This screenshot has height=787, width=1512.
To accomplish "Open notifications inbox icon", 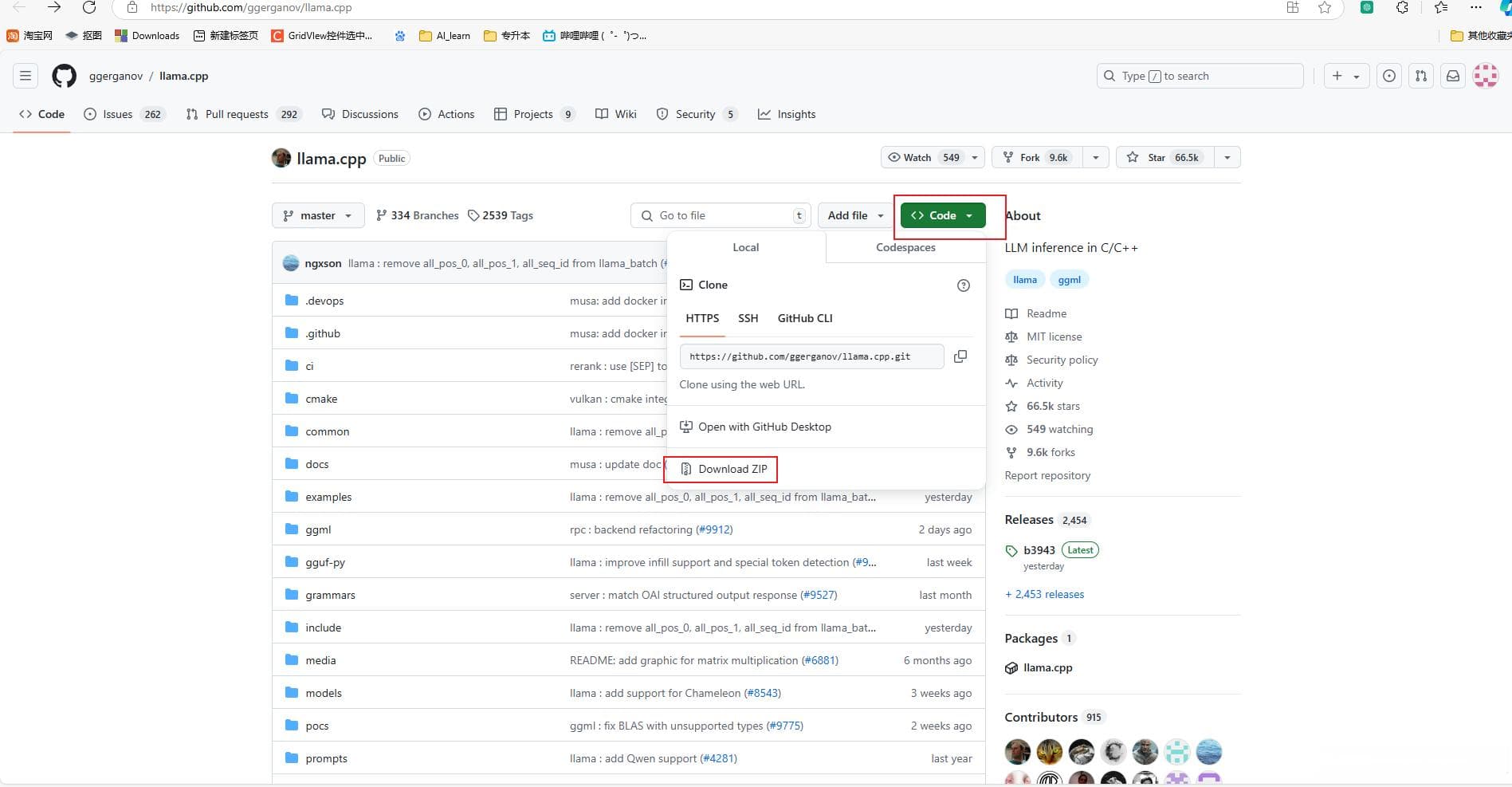I will click(1453, 76).
